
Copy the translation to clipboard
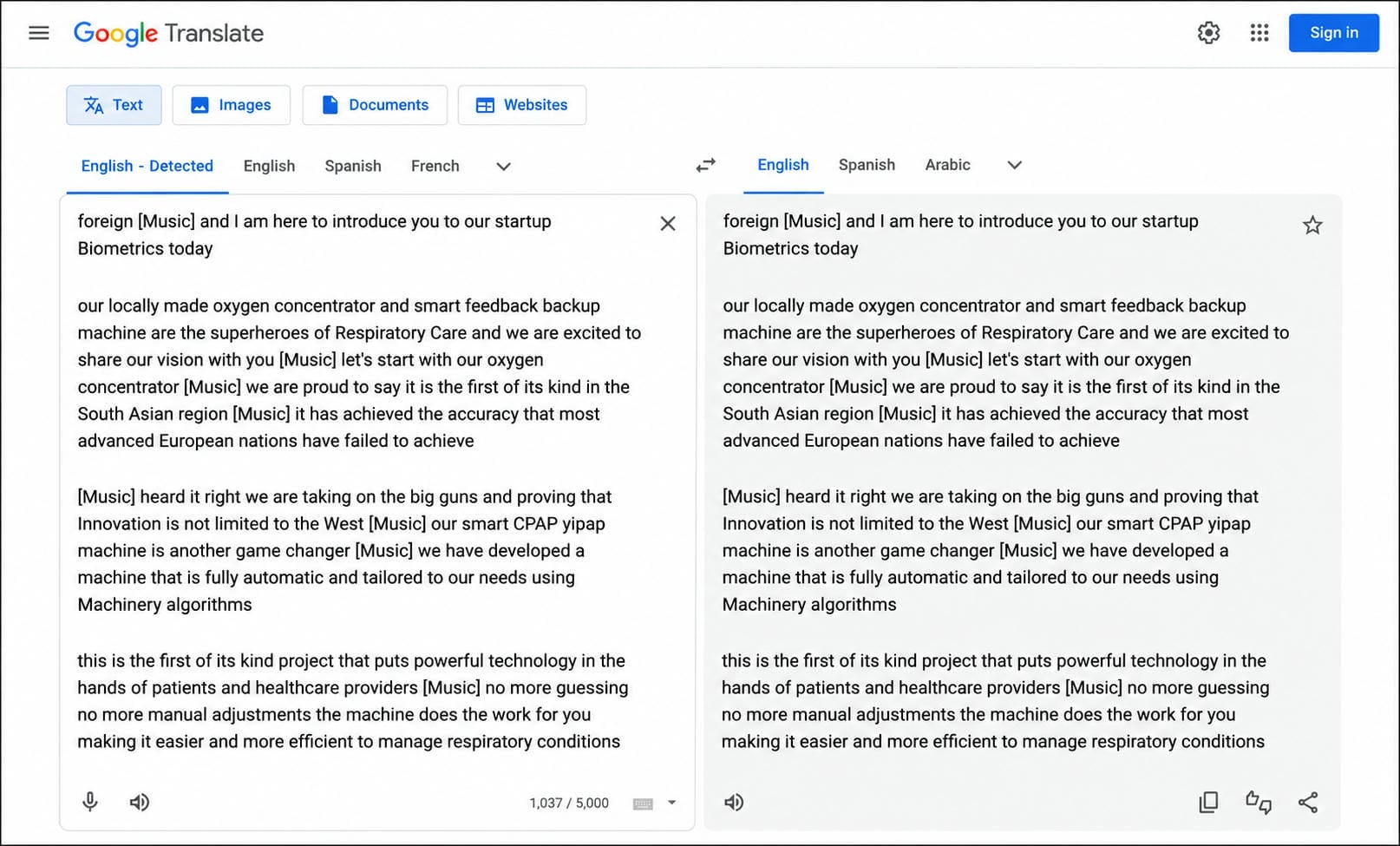[x=1208, y=803]
